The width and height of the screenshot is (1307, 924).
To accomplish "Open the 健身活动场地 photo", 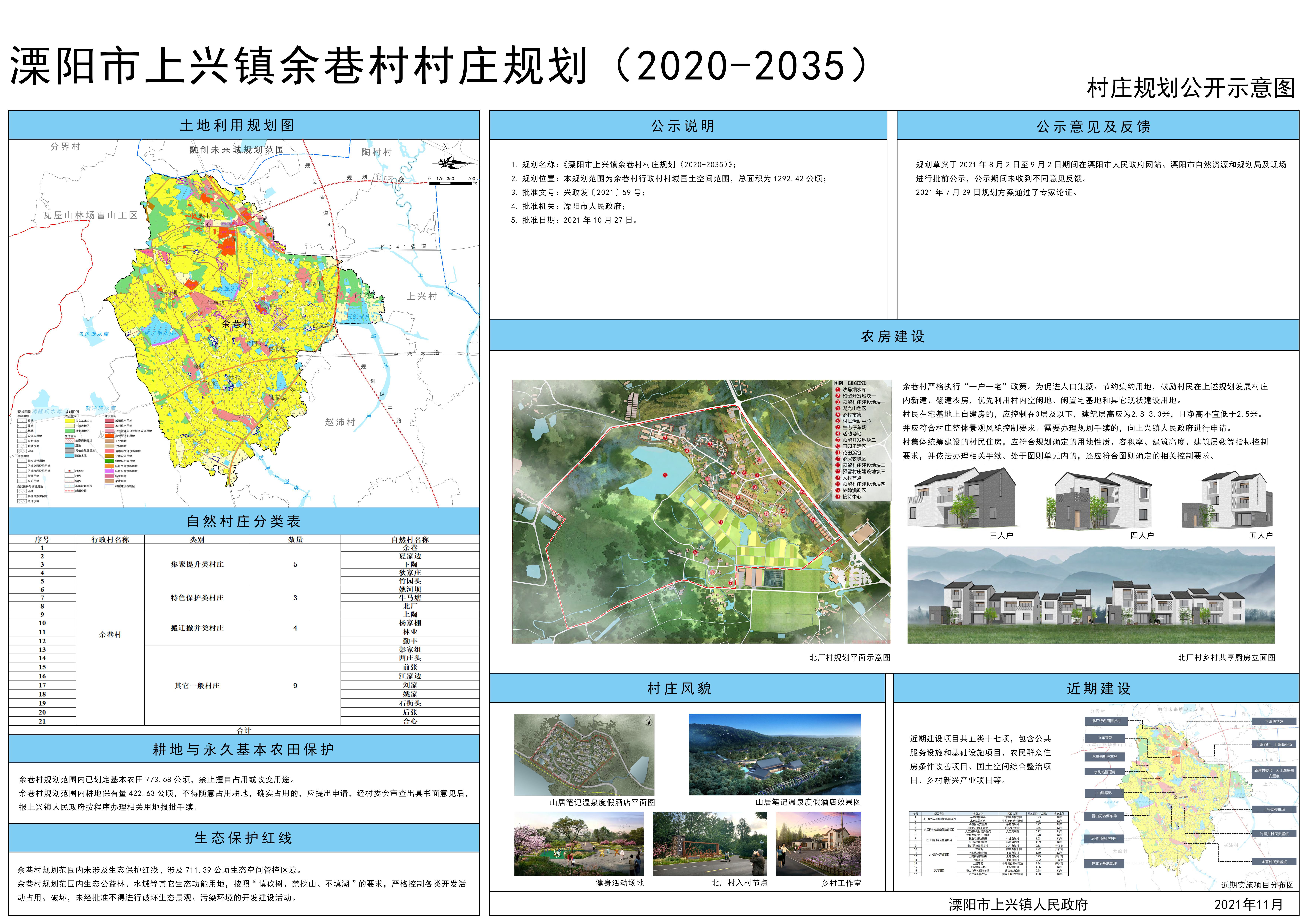I will 579,844.
